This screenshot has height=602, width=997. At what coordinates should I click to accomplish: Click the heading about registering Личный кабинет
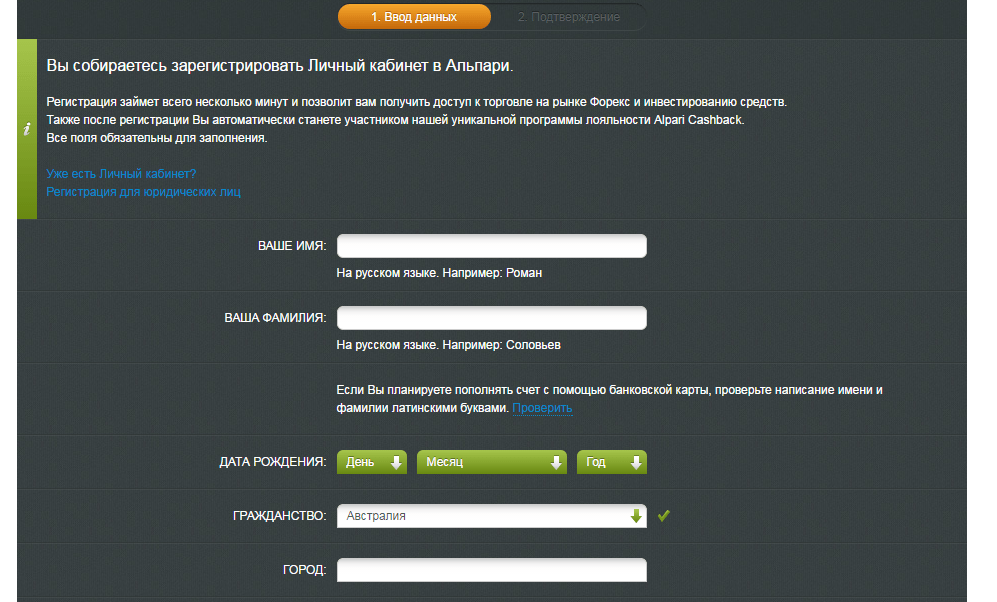tap(280, 65)
